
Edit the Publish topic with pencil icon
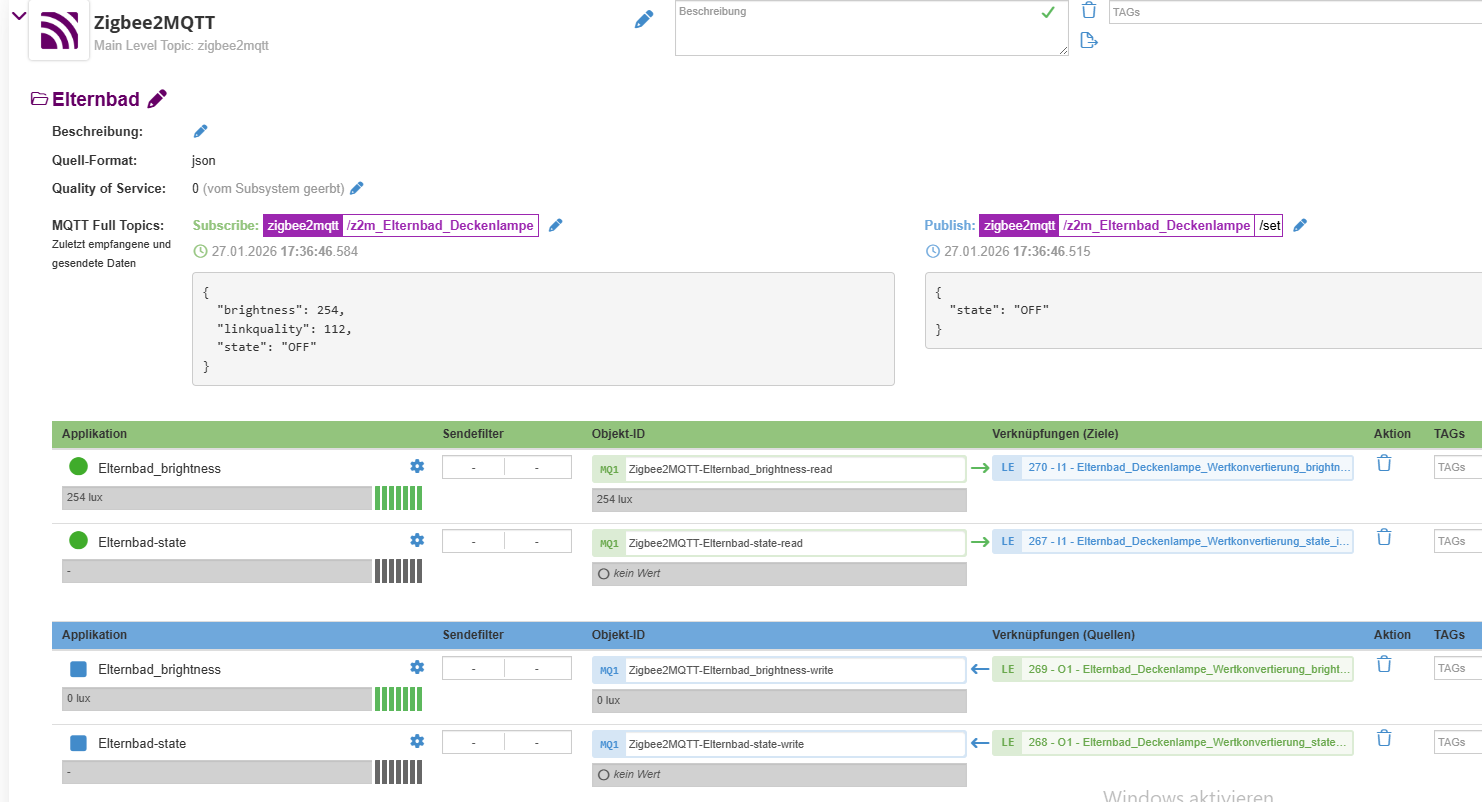[1300, 225]
